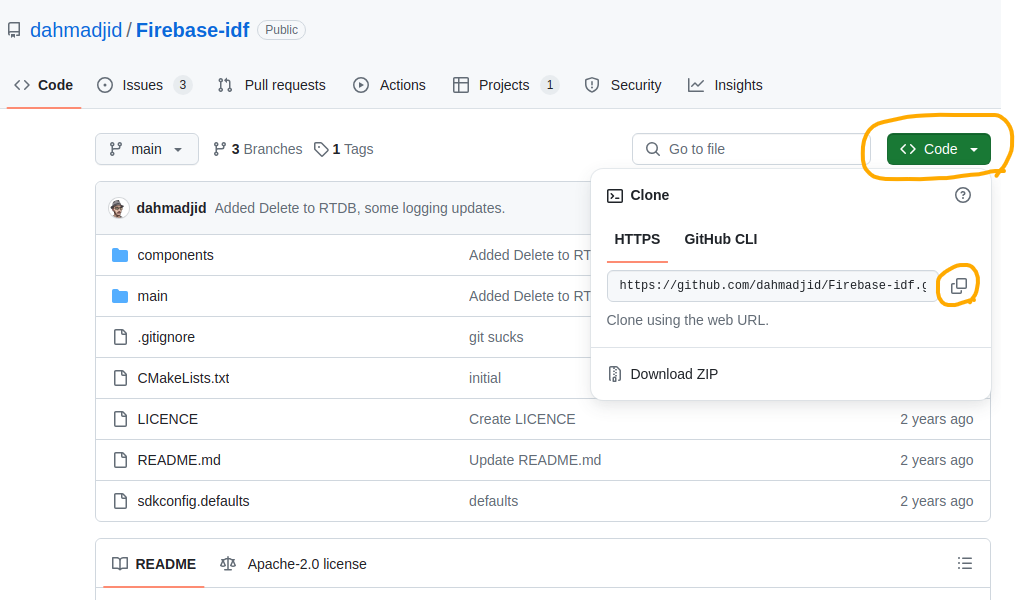Click the Firebase-idf repository name link

click(x=192, y=30)
